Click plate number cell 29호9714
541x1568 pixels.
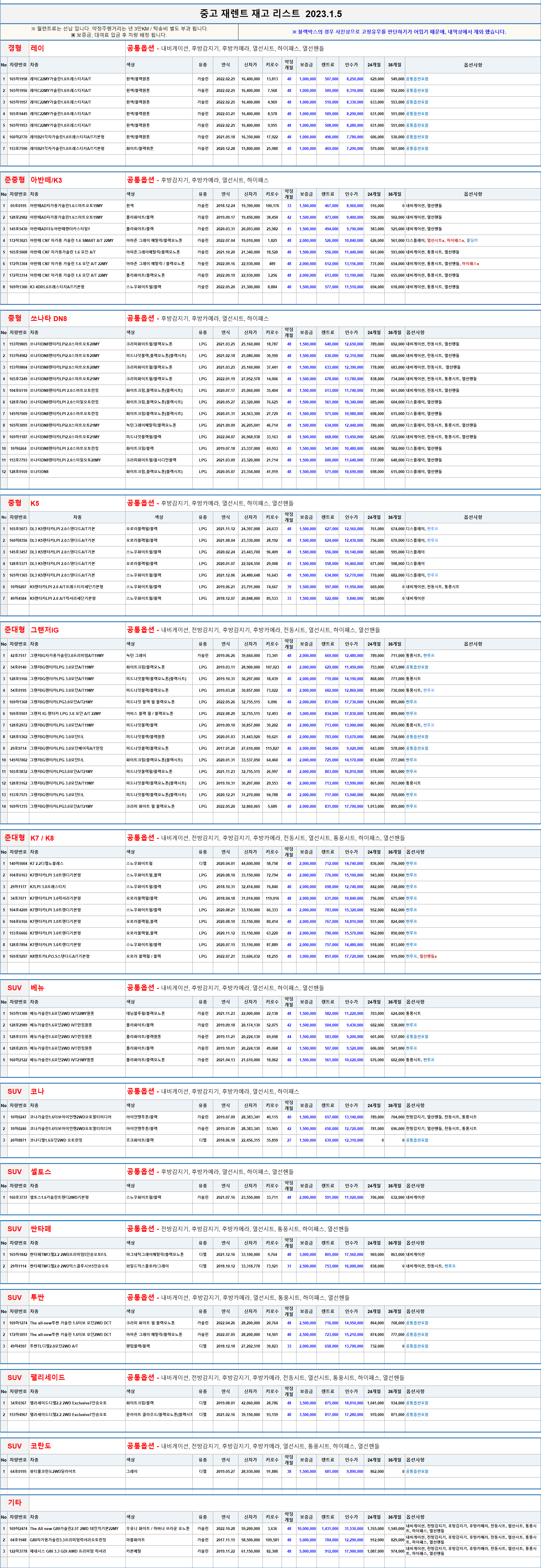18,748
